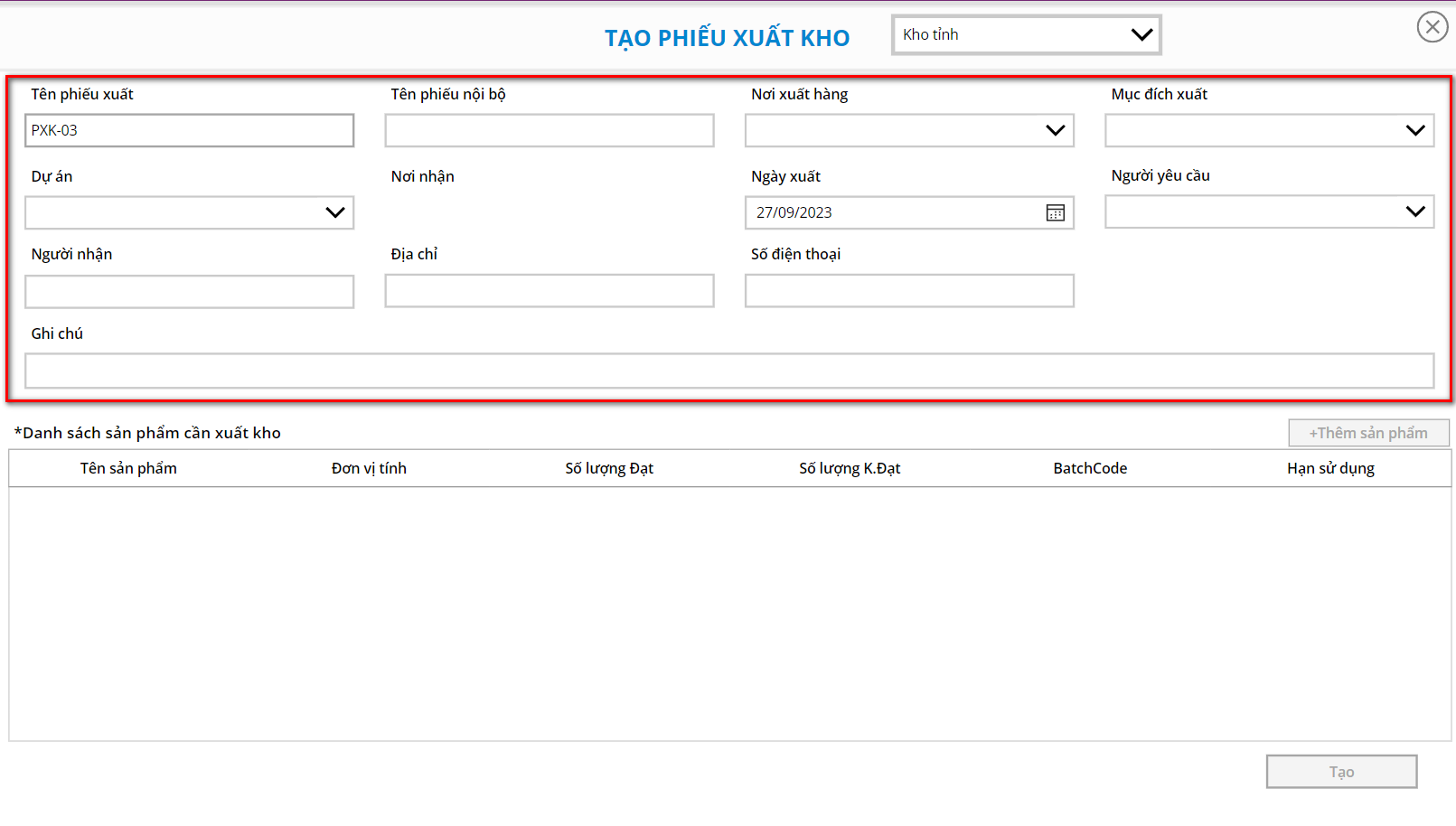
Task: Click the Ghi chú notes field
Action: click(x=729, y=371)
